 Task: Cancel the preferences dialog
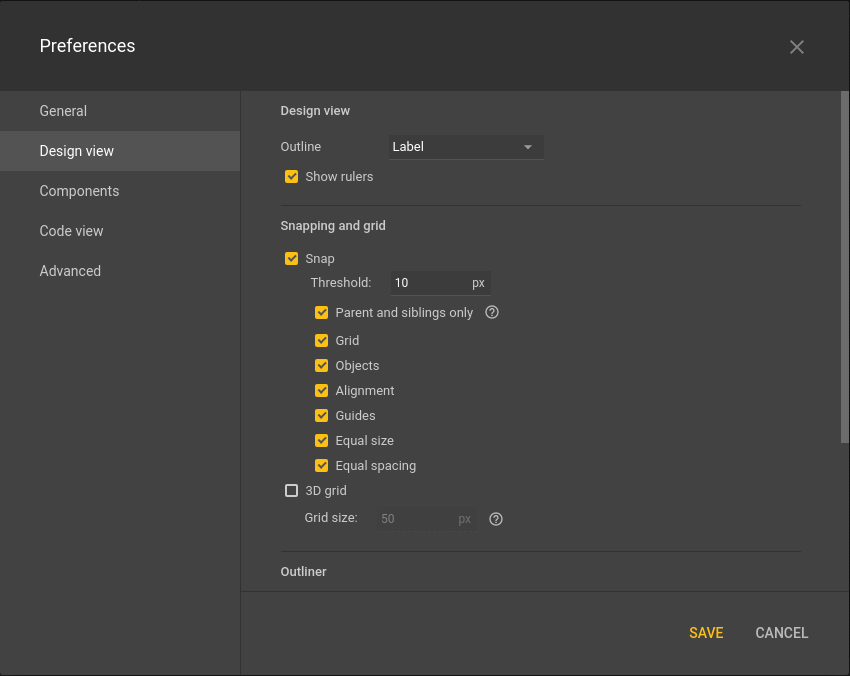pyautogui.click(x=781, y=633)
